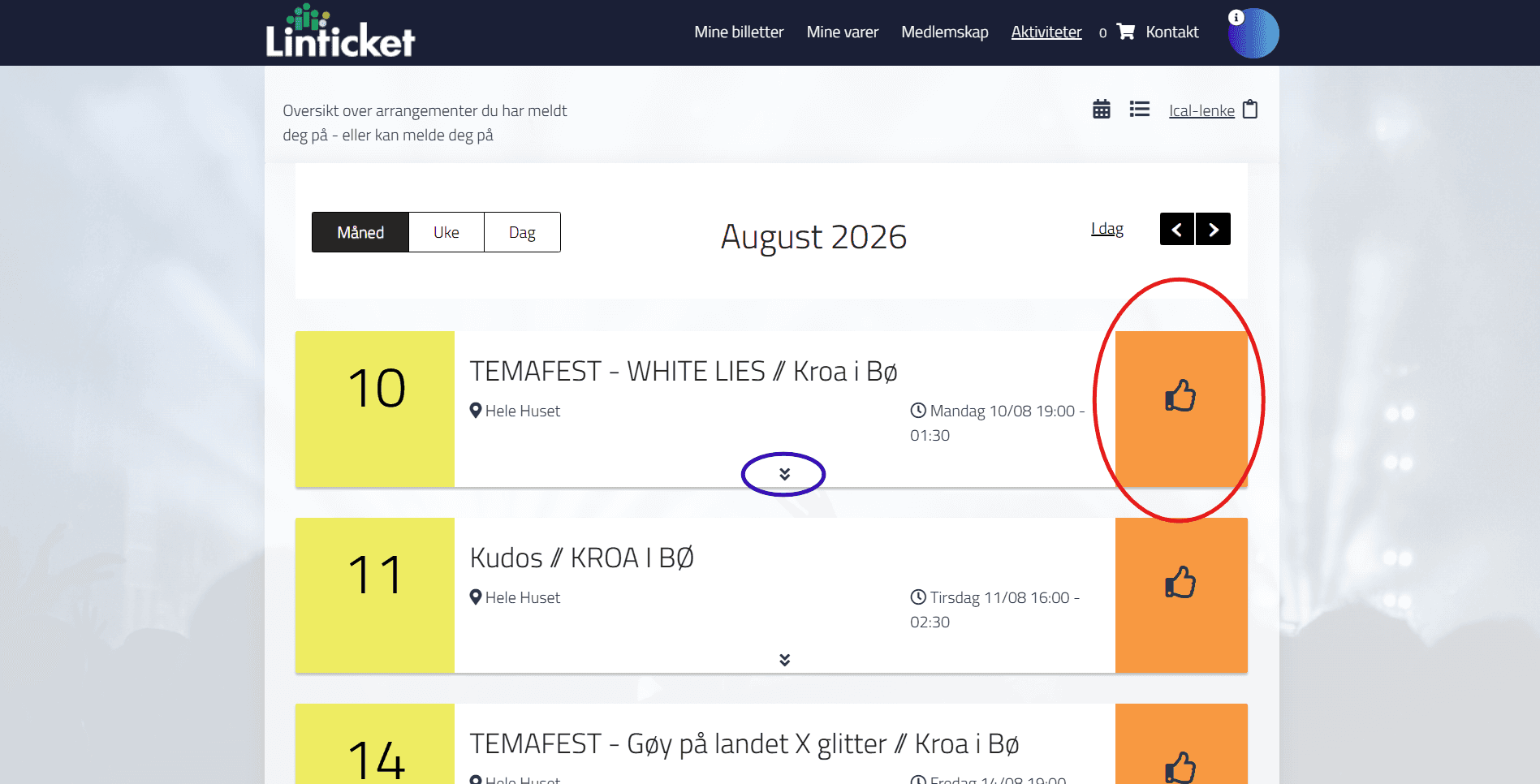Viewport: 1540px width, 784px height.
Task: Select the Uke view toggle
Action: point(446,232)
